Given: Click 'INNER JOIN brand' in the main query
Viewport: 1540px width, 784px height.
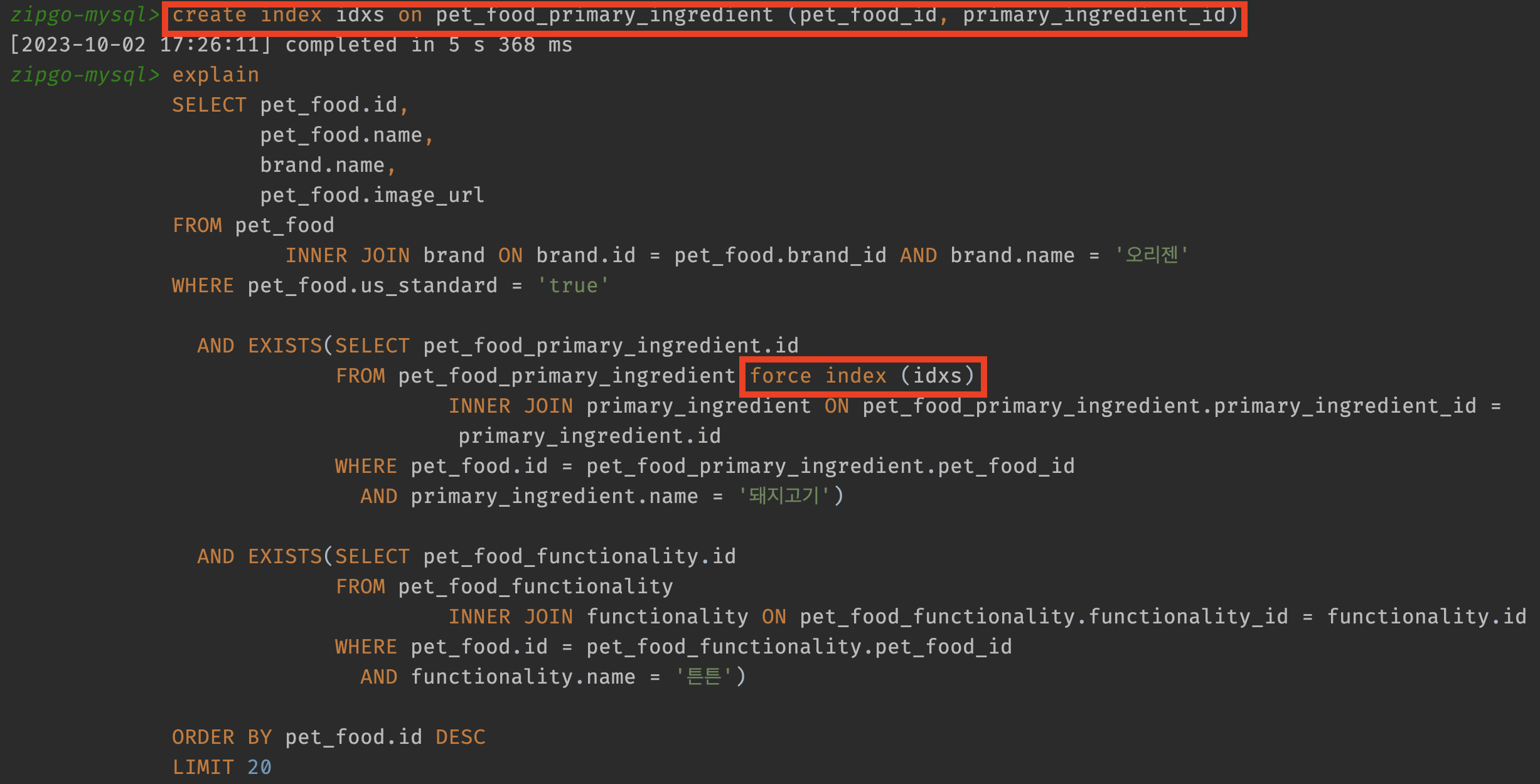Looking at the screenshot, I should [x=385, y=256].
